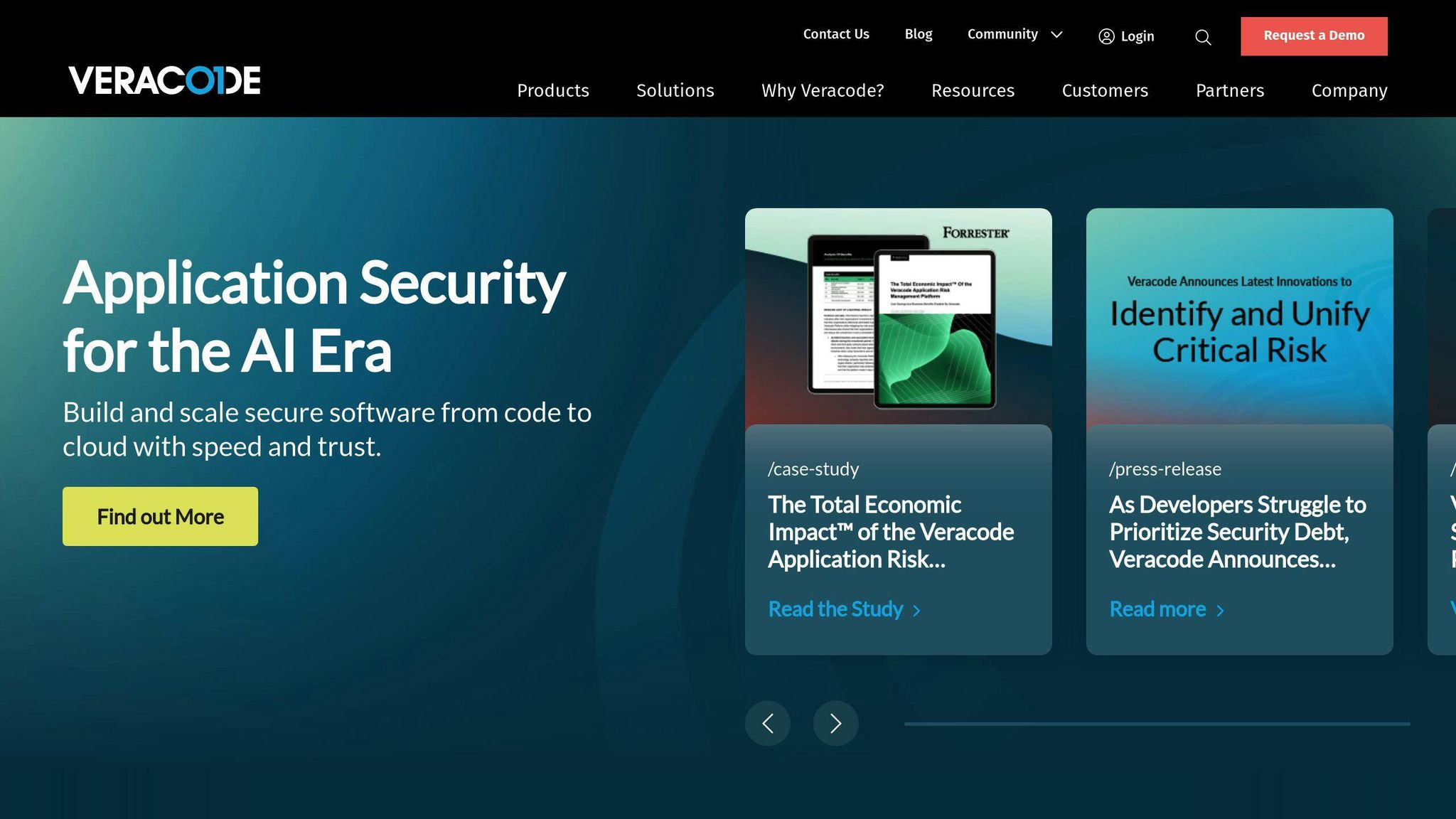Click chevron beside Read the Study
The height and width of the screenshot is (819, 1456).
(x=916, y=611)
